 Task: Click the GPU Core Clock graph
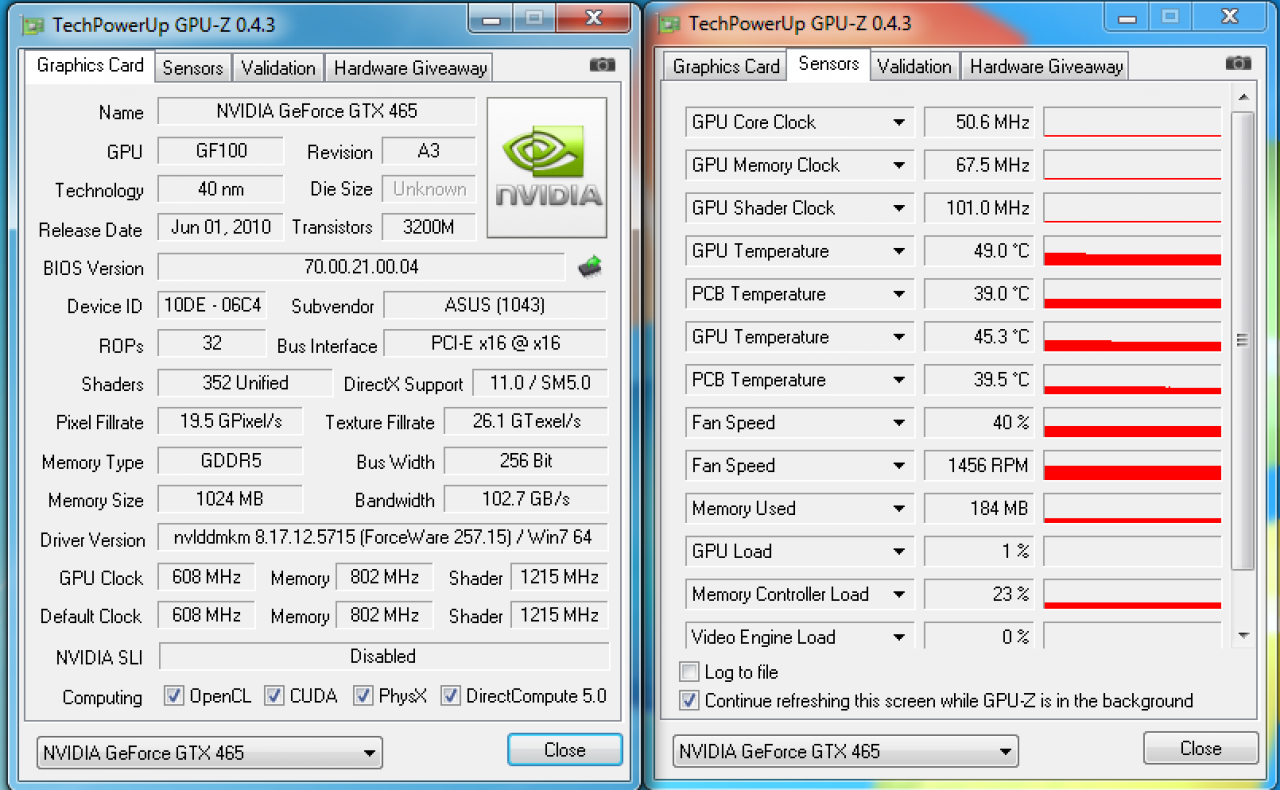1132,123
